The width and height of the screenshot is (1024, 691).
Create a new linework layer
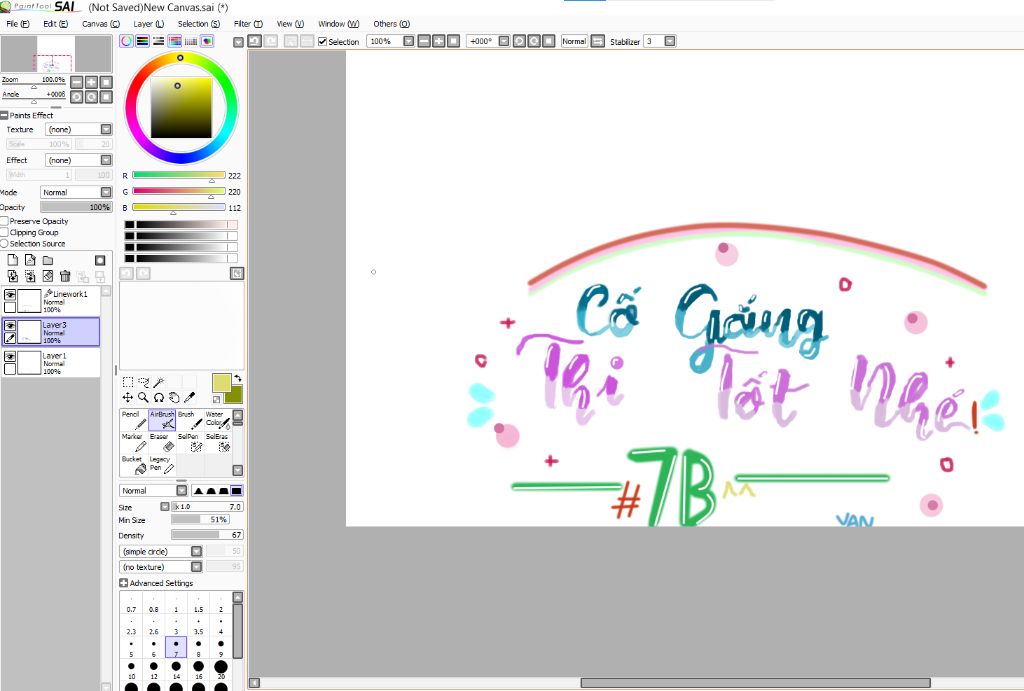pos(30,260)
